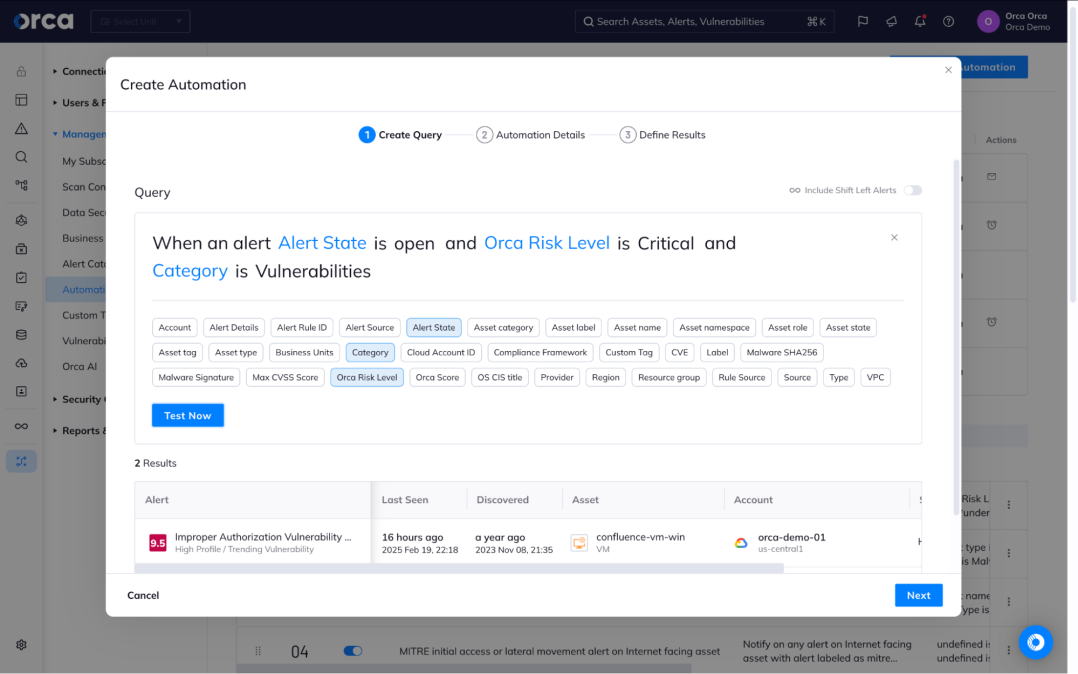The width and height of the screenshot is (1078, 674).
Task: Open the settings gear icon in sidebar
Action: [x=21, y=645]
